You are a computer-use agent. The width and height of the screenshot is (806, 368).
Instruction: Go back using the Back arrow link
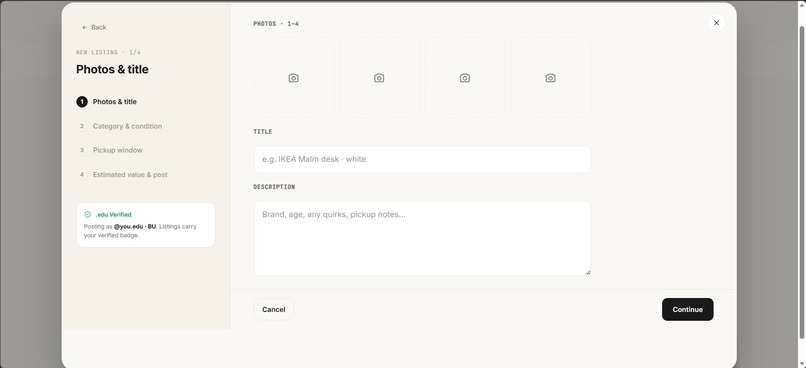coord(94,27)
